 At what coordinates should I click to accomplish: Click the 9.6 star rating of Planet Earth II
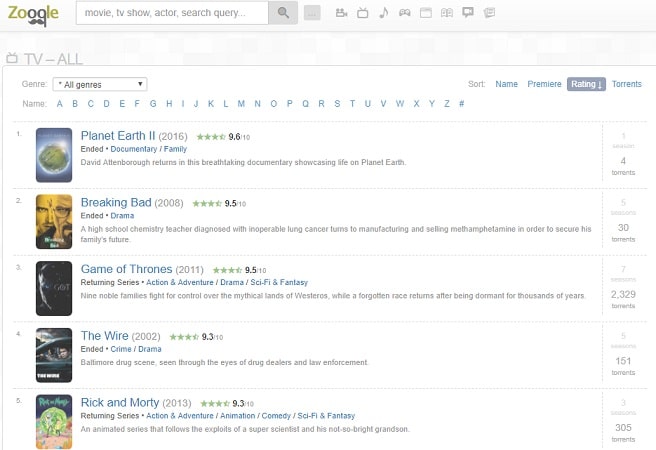(x=223, y=137)
